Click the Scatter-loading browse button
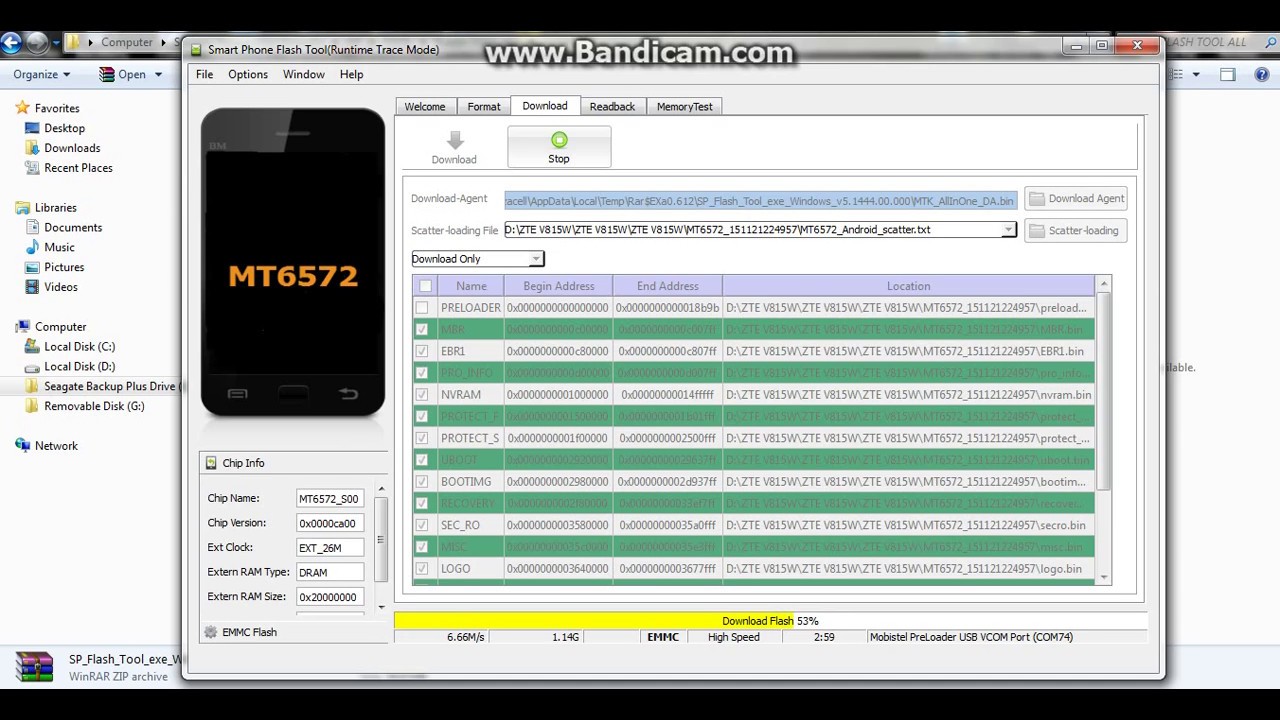Viewport: 1280px width, 720px height. pyautogui.click(x=1076, y=231)
